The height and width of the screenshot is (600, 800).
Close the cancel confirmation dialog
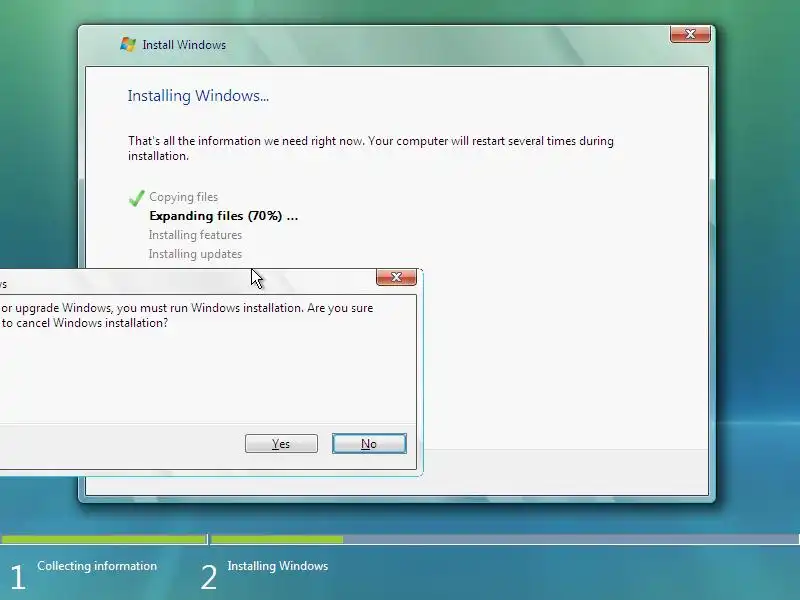(396, 277)
